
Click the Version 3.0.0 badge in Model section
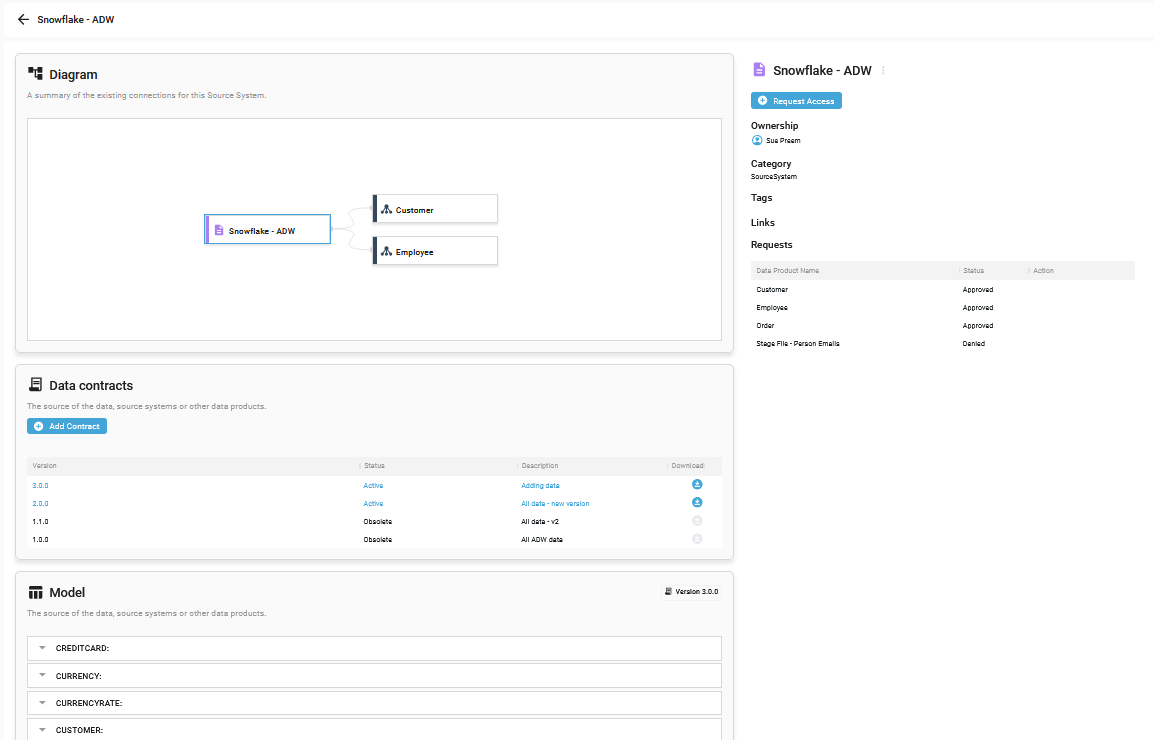point(692,591)
